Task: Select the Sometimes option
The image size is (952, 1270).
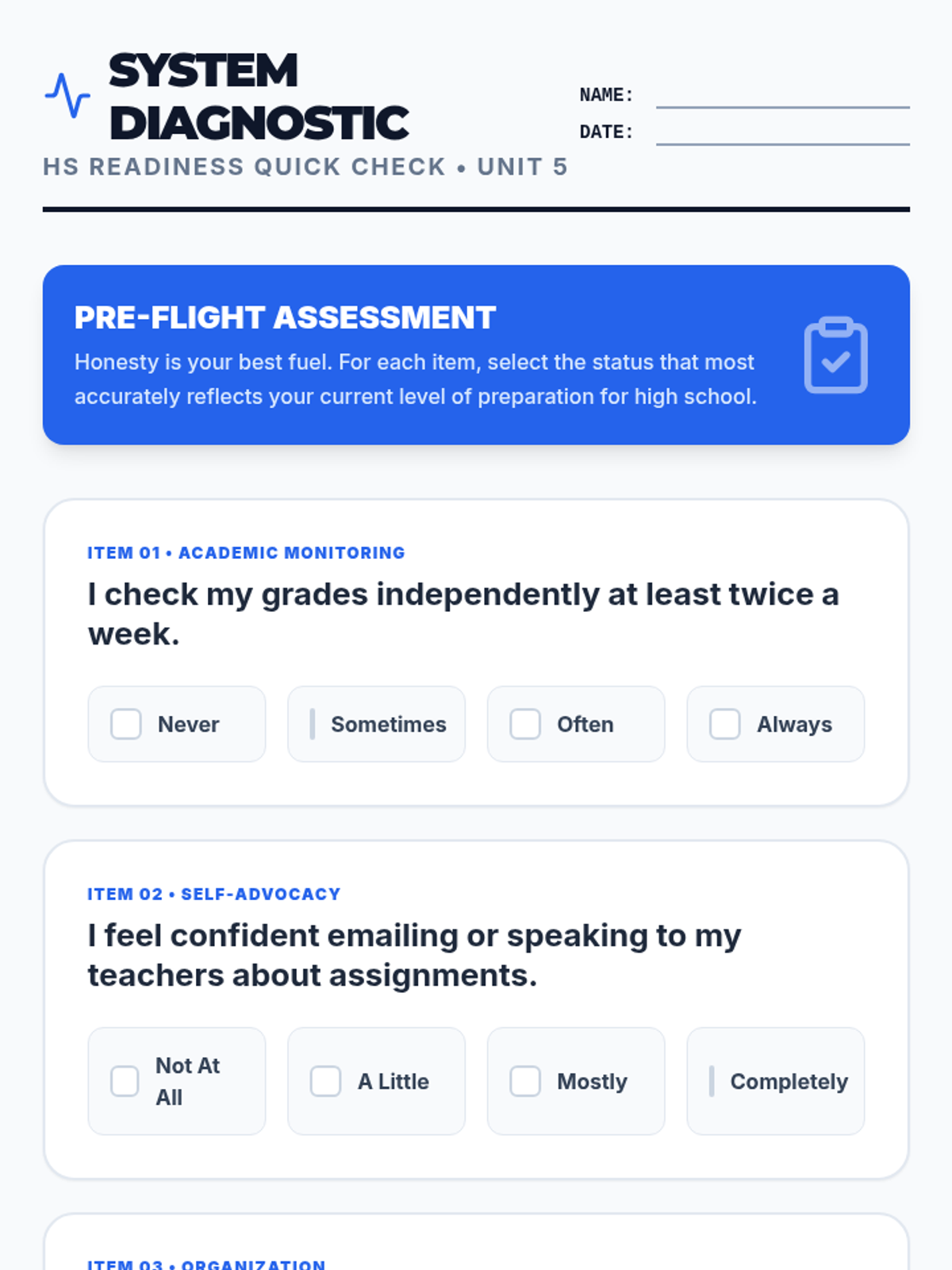Action: (376, 724)
